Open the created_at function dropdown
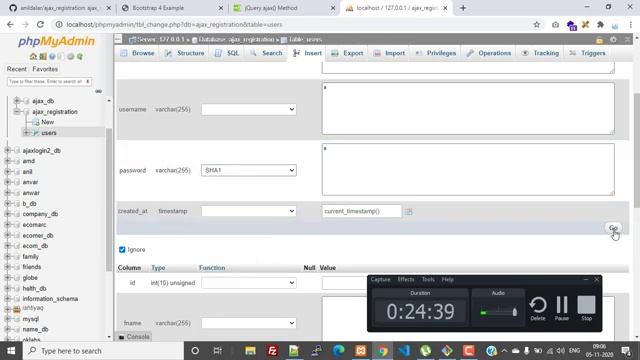This screenshot has width=640, height=360. [249, 211]
